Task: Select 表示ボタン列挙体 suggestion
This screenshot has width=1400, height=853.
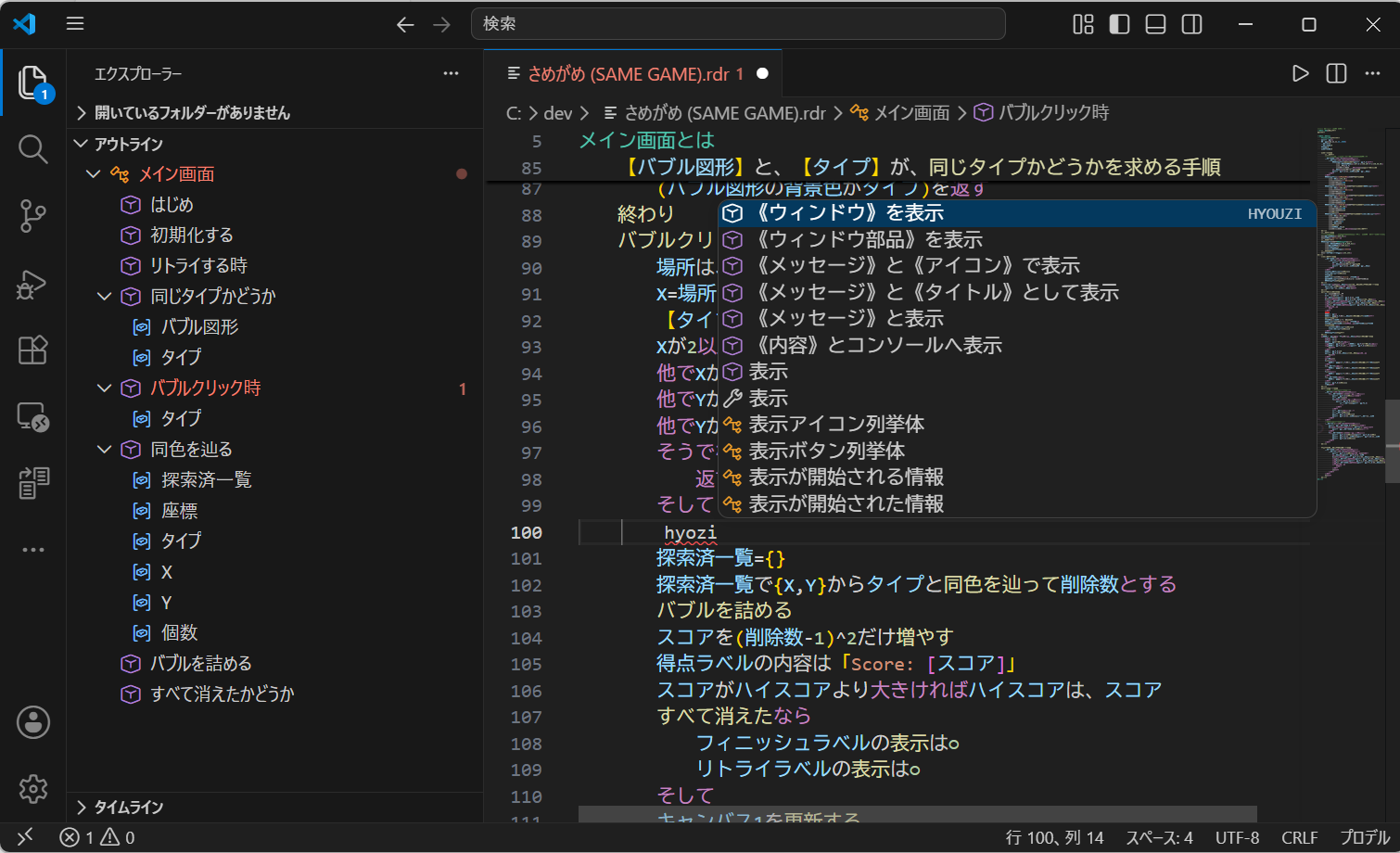Action: click(1017, 451)
